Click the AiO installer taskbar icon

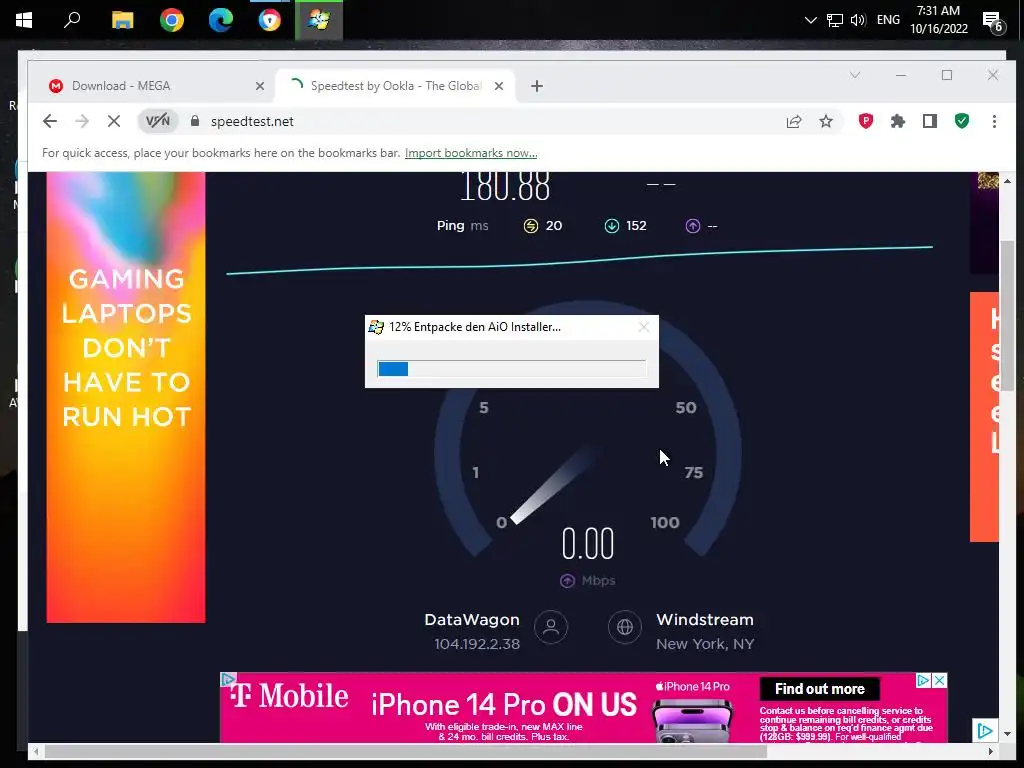(x=319, y=20)
